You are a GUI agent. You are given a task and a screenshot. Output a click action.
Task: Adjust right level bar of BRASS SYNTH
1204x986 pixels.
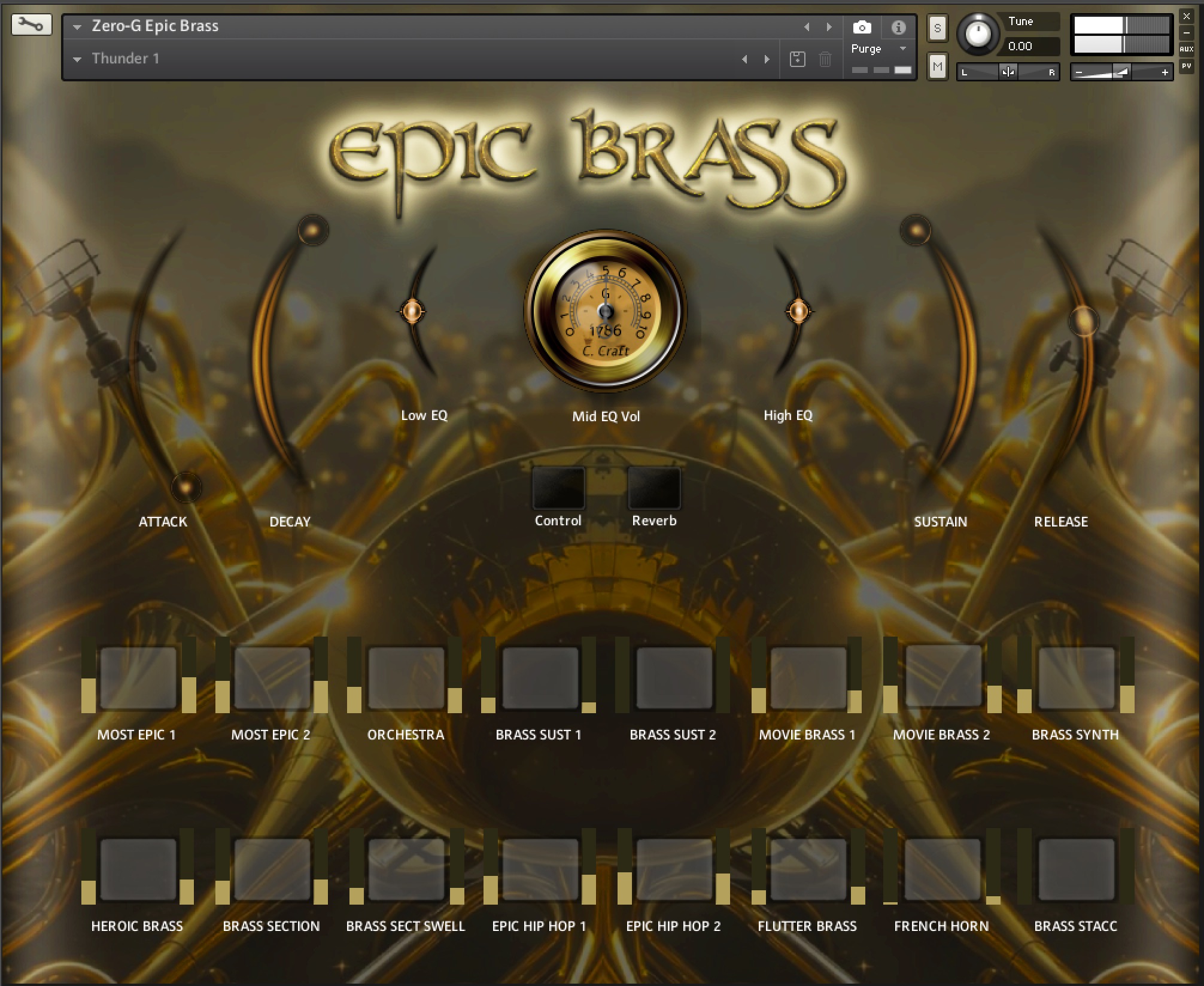coord(1127,675)
